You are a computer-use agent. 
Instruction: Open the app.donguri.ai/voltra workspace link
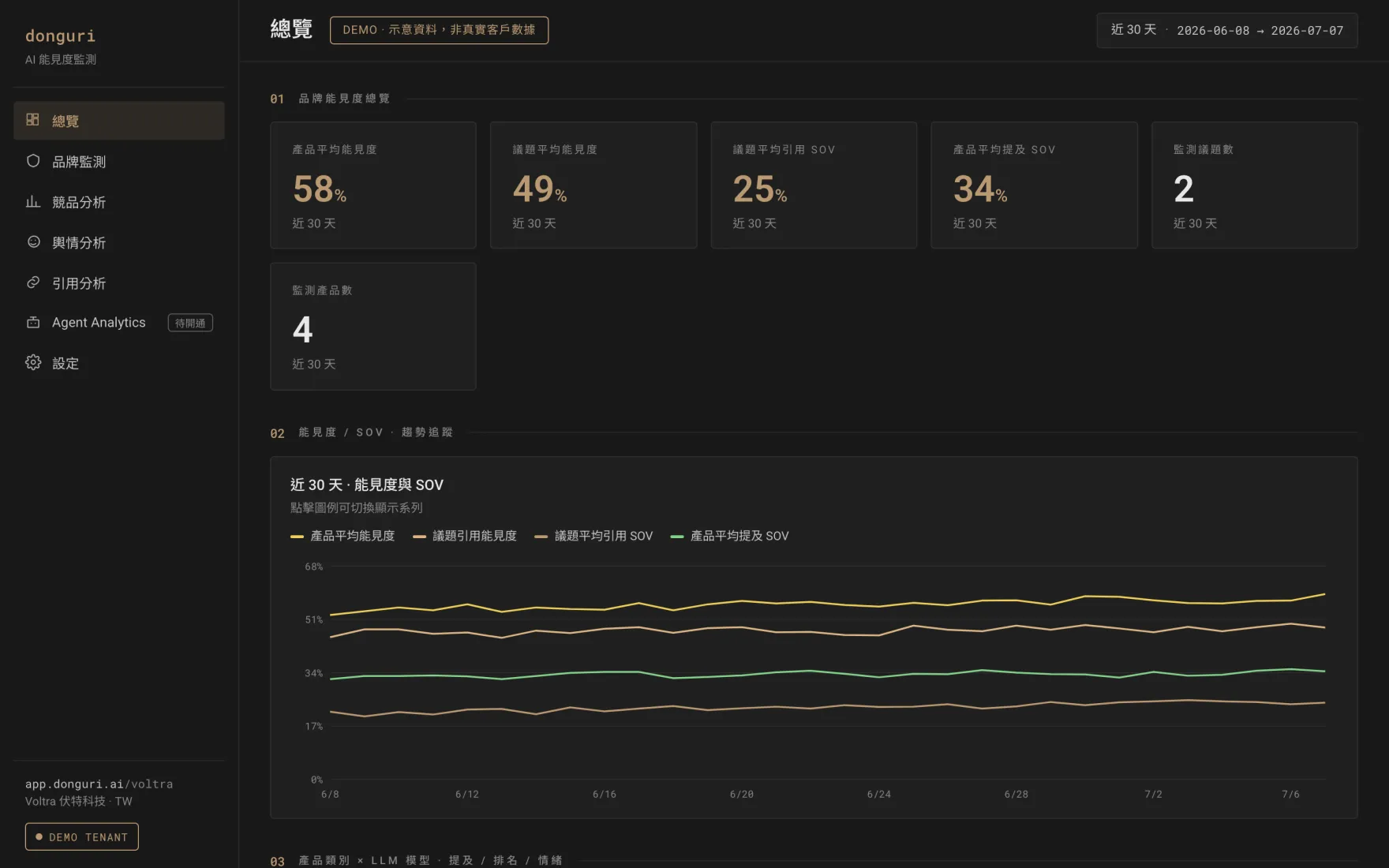tap(99, 784)
